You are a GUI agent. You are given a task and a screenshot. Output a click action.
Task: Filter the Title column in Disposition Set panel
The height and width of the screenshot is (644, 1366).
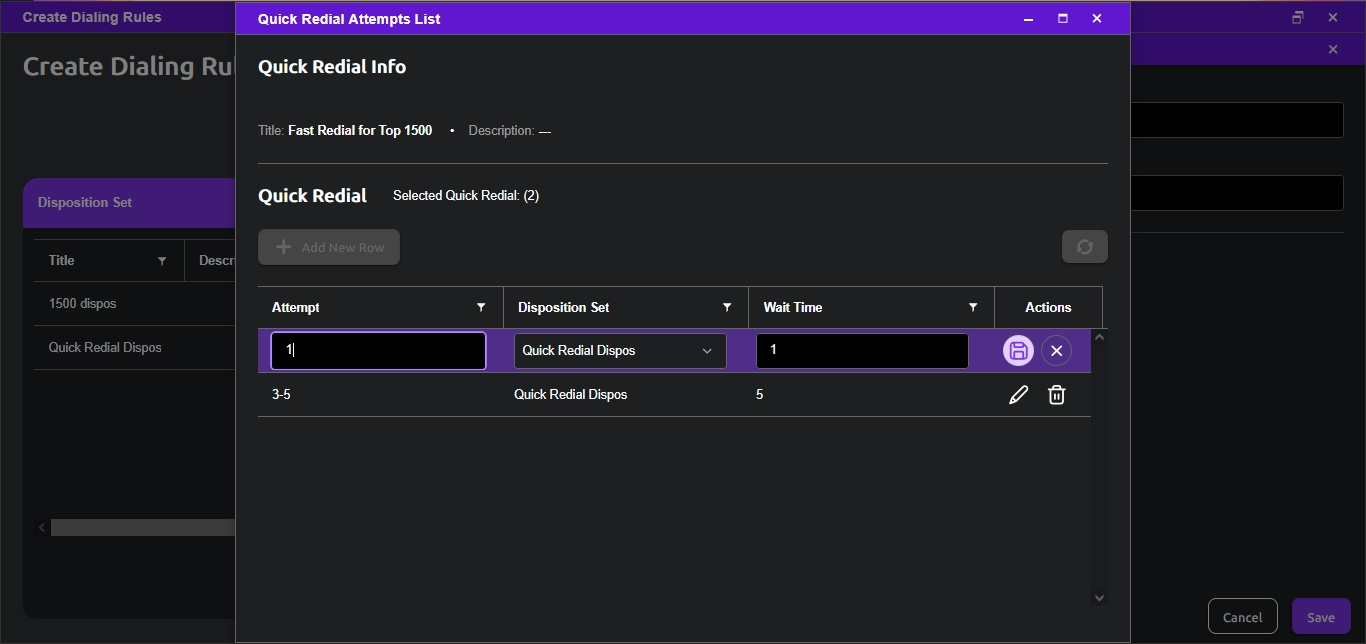point(162,261)
